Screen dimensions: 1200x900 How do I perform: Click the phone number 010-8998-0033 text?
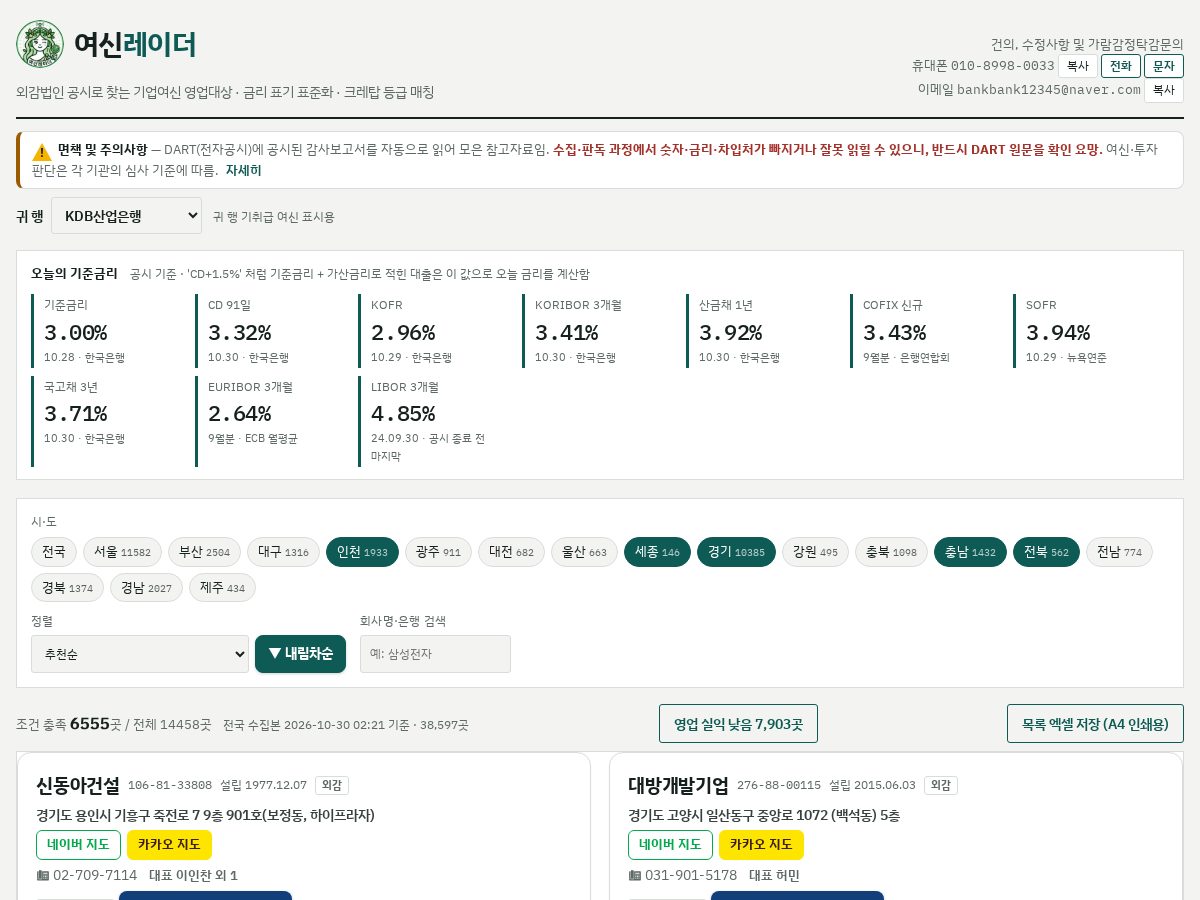[1003, 66]
